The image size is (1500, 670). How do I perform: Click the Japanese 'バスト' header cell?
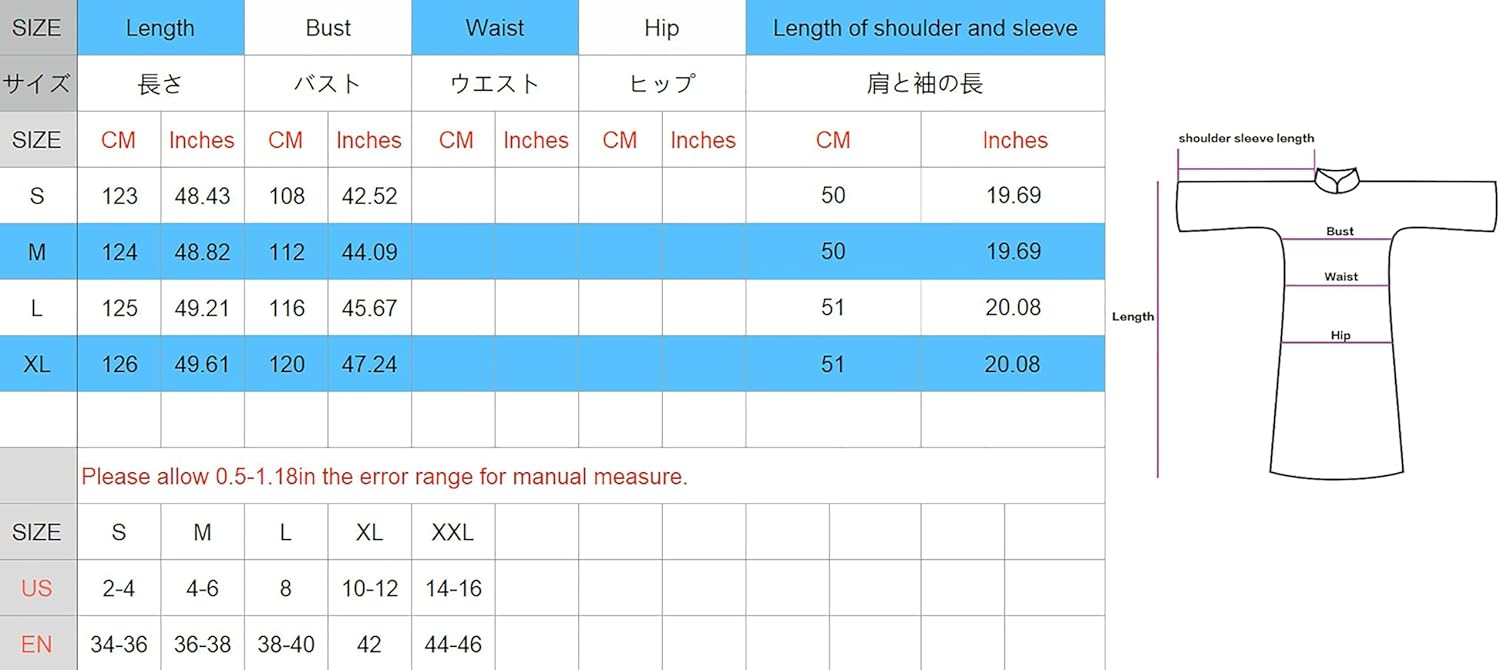328,84
